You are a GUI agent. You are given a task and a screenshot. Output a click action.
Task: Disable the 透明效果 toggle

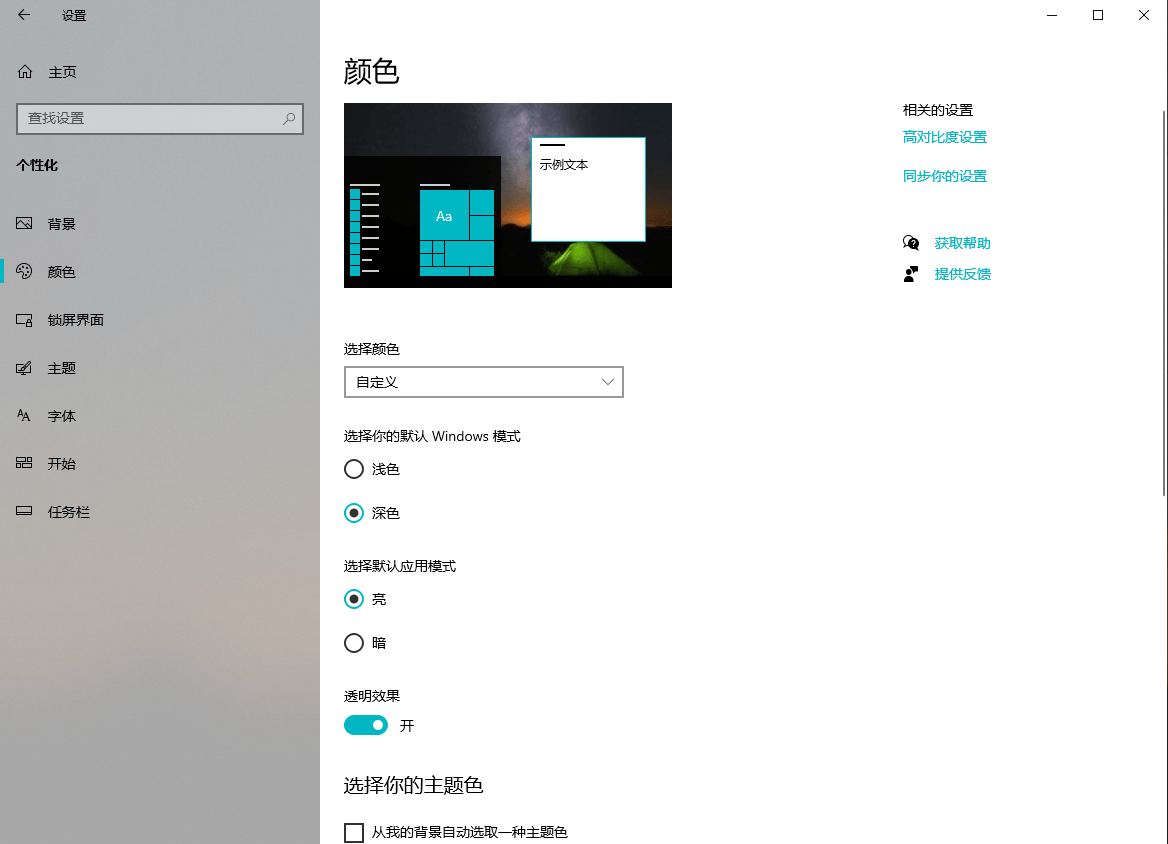point(366,725)
